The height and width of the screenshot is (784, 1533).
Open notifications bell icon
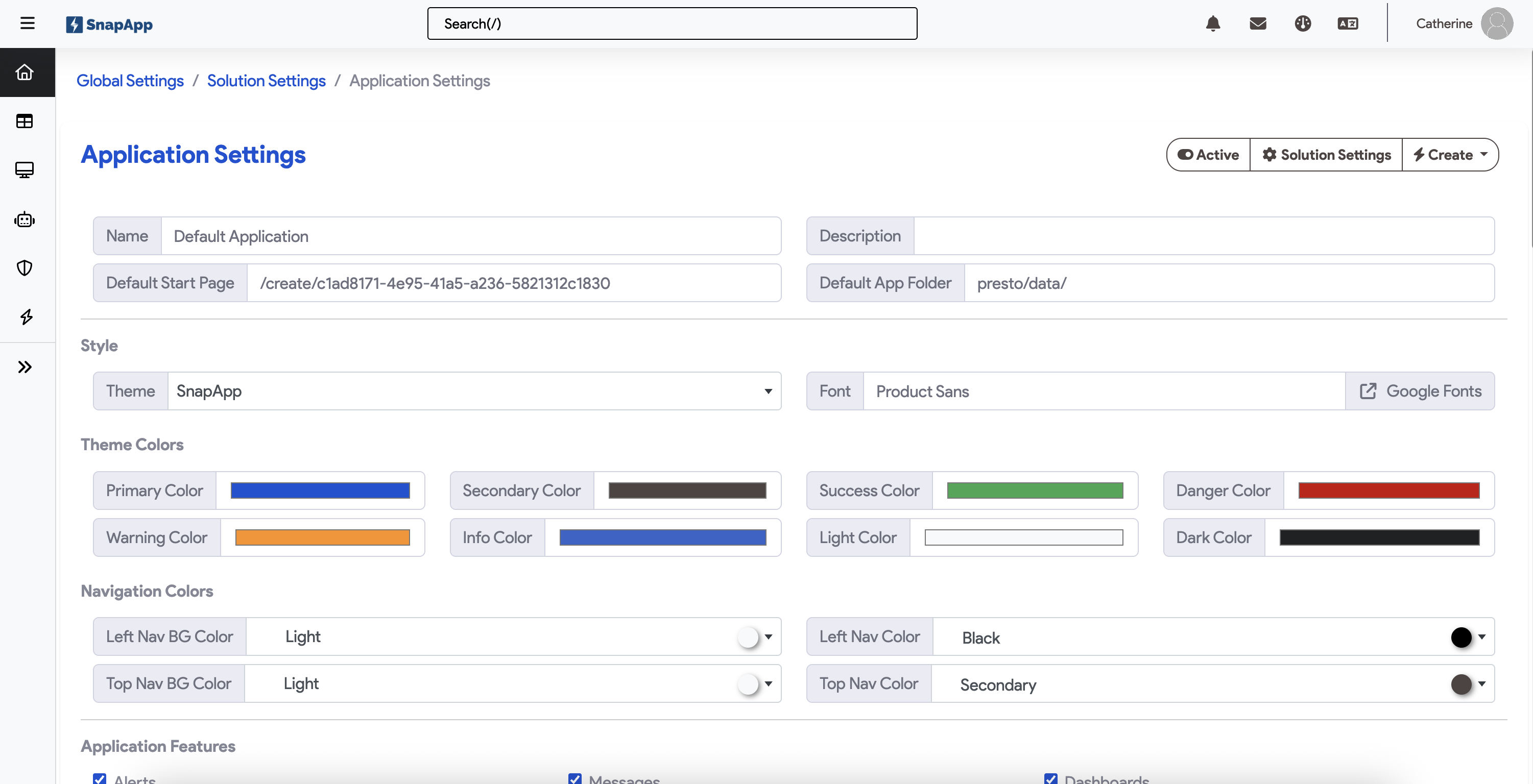(x=1212, y=24)
